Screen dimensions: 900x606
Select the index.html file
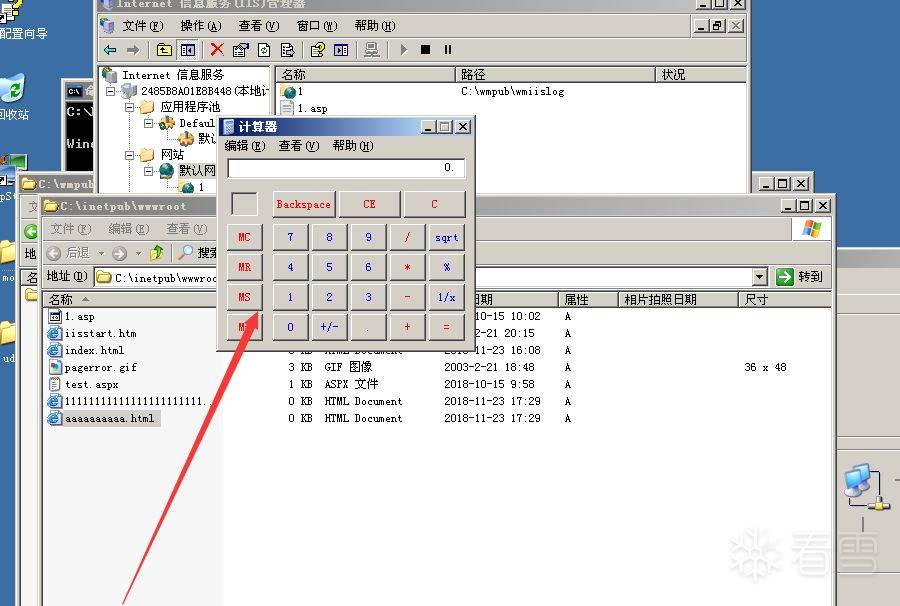[94, 351]
